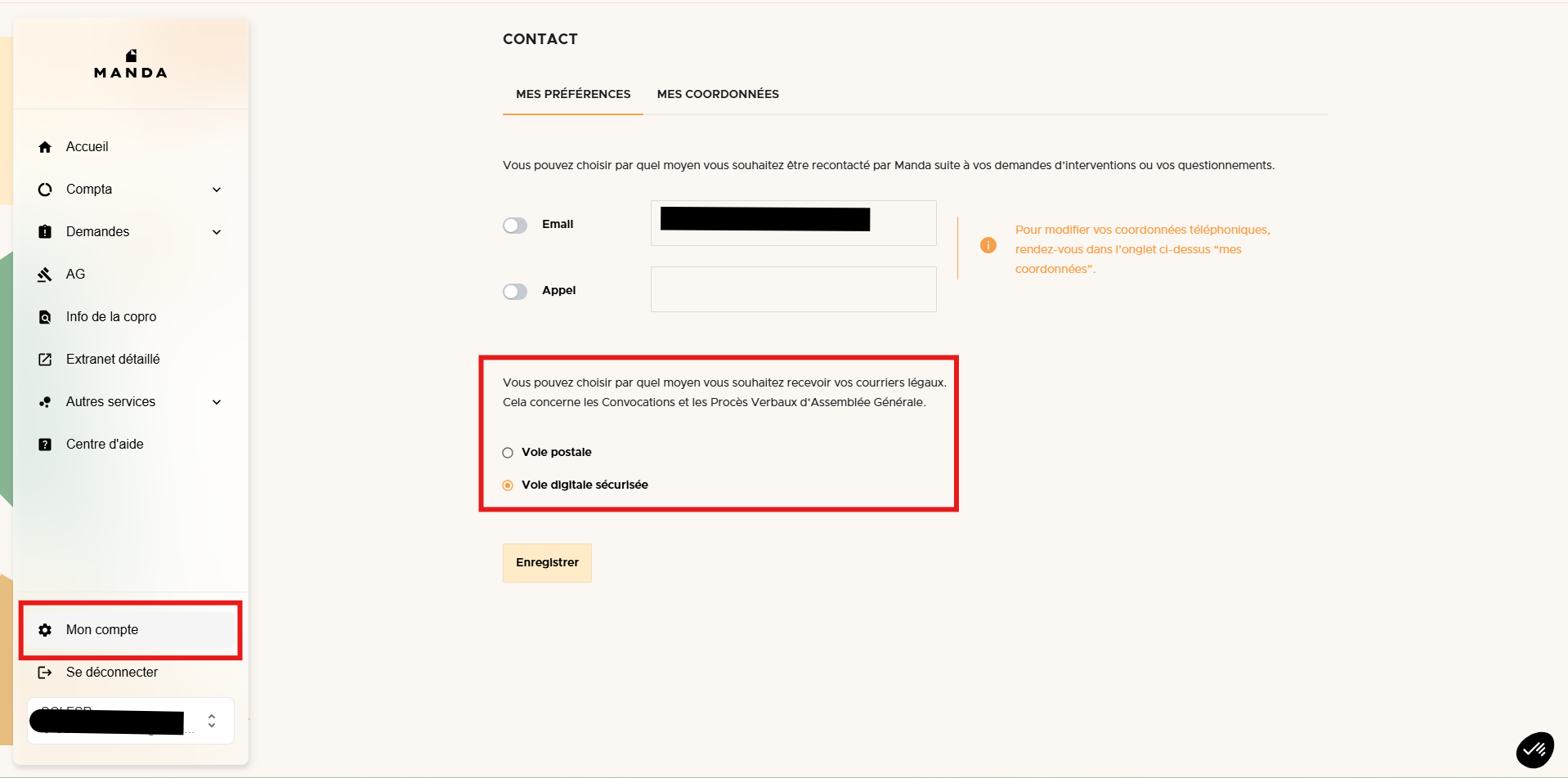1568x778 pixels.
Task: Expand the Compta submenu chevron
Action: point(217,190)
